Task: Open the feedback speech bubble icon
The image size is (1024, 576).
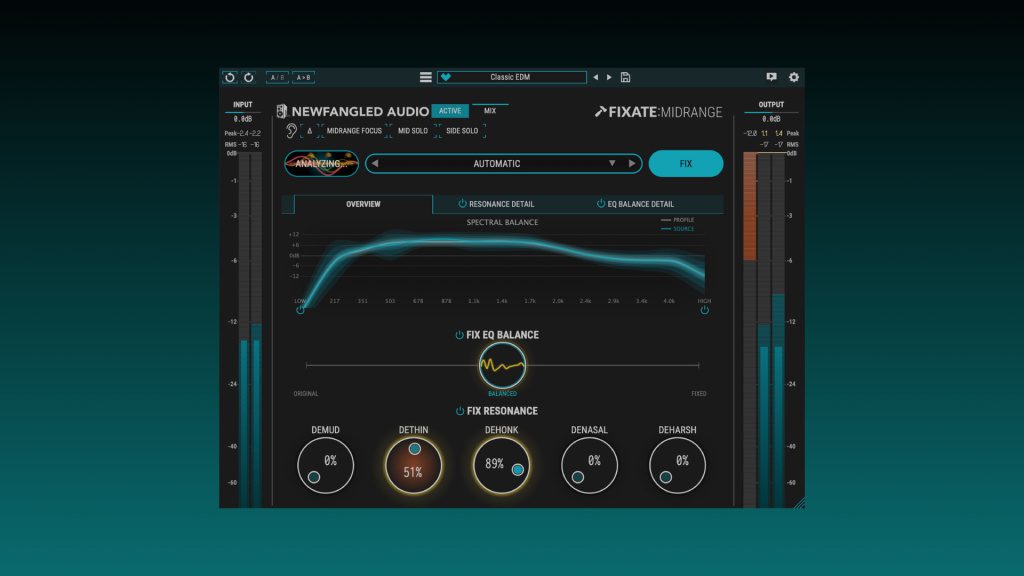Action: point(771,77)
